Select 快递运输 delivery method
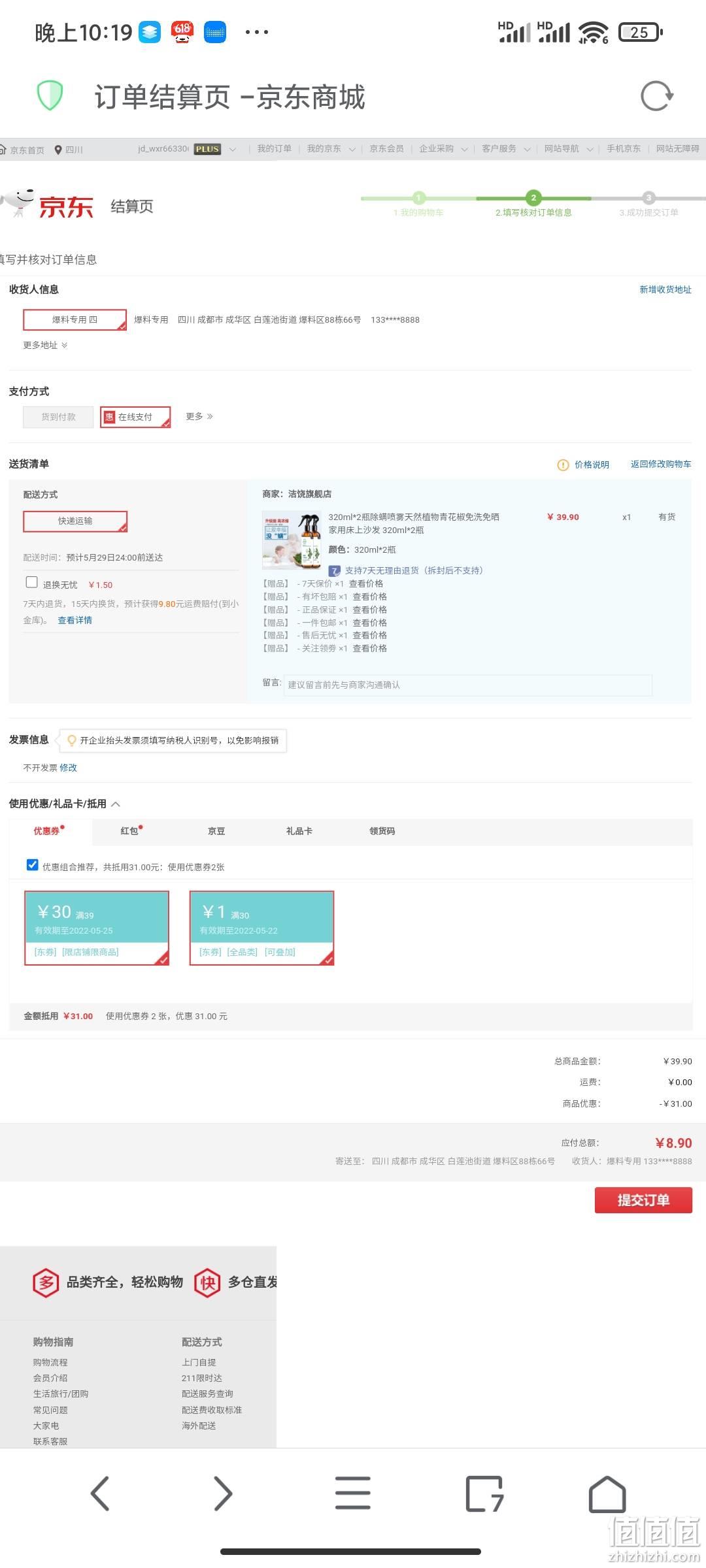 pyautogui.click(x=75, y=521)
